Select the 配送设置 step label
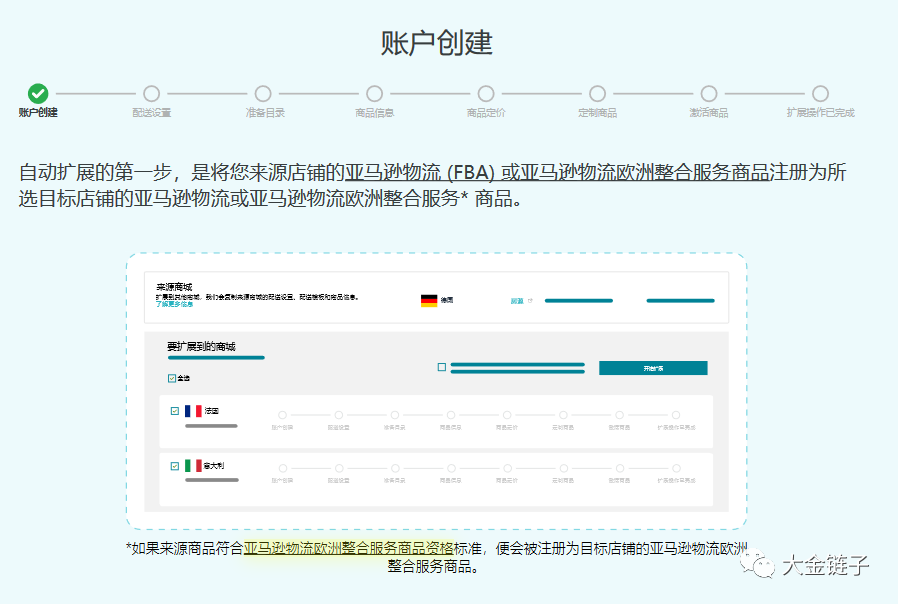Viewport: 898px width, 604px height. point(151,110)
